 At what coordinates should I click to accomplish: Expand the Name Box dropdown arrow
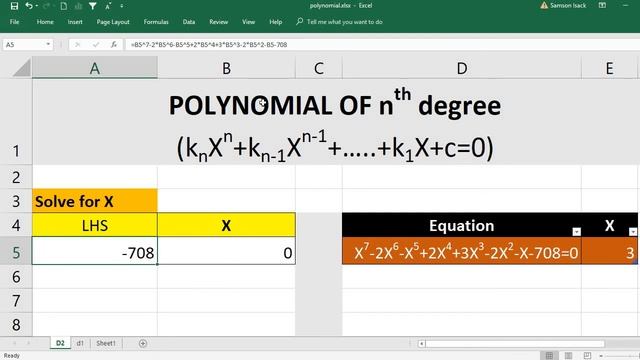pyautogui.click(x=48, y=44)
